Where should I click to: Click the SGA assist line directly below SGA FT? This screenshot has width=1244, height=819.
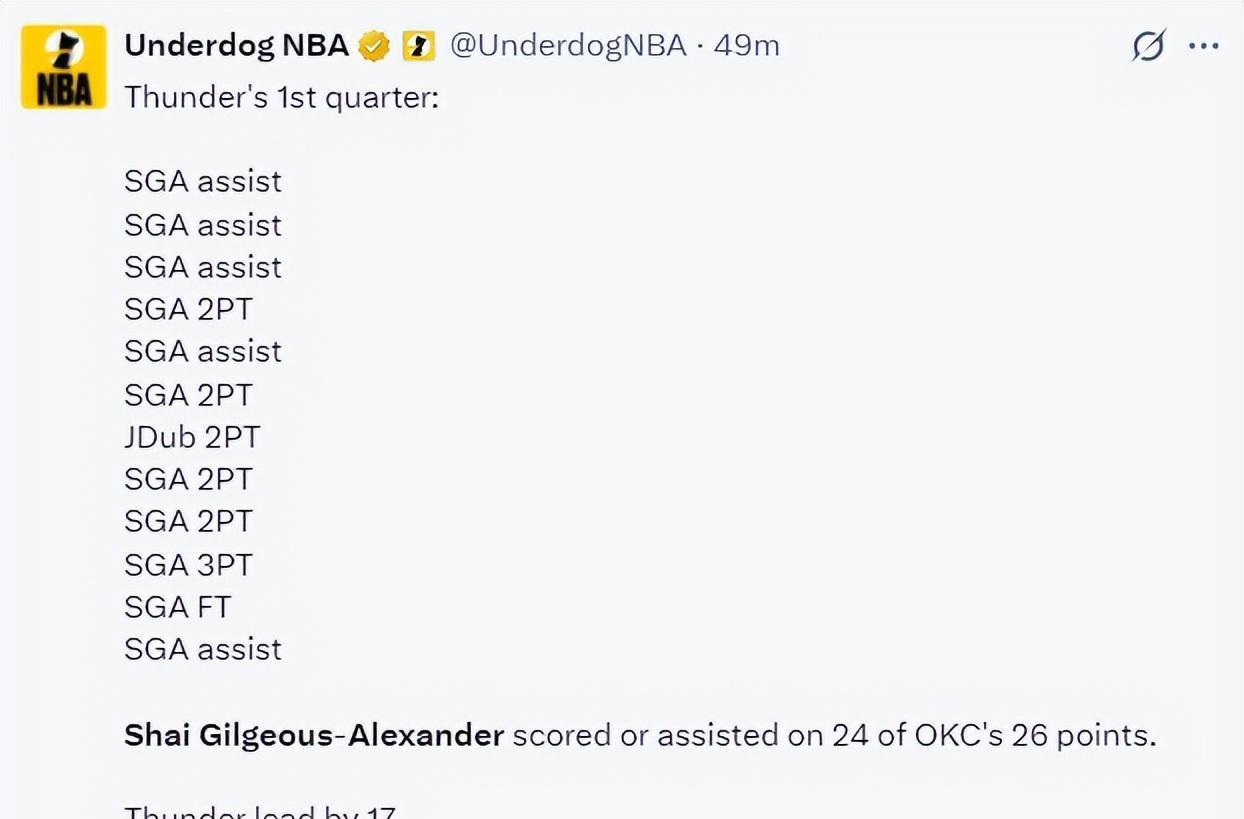(203, 649)
